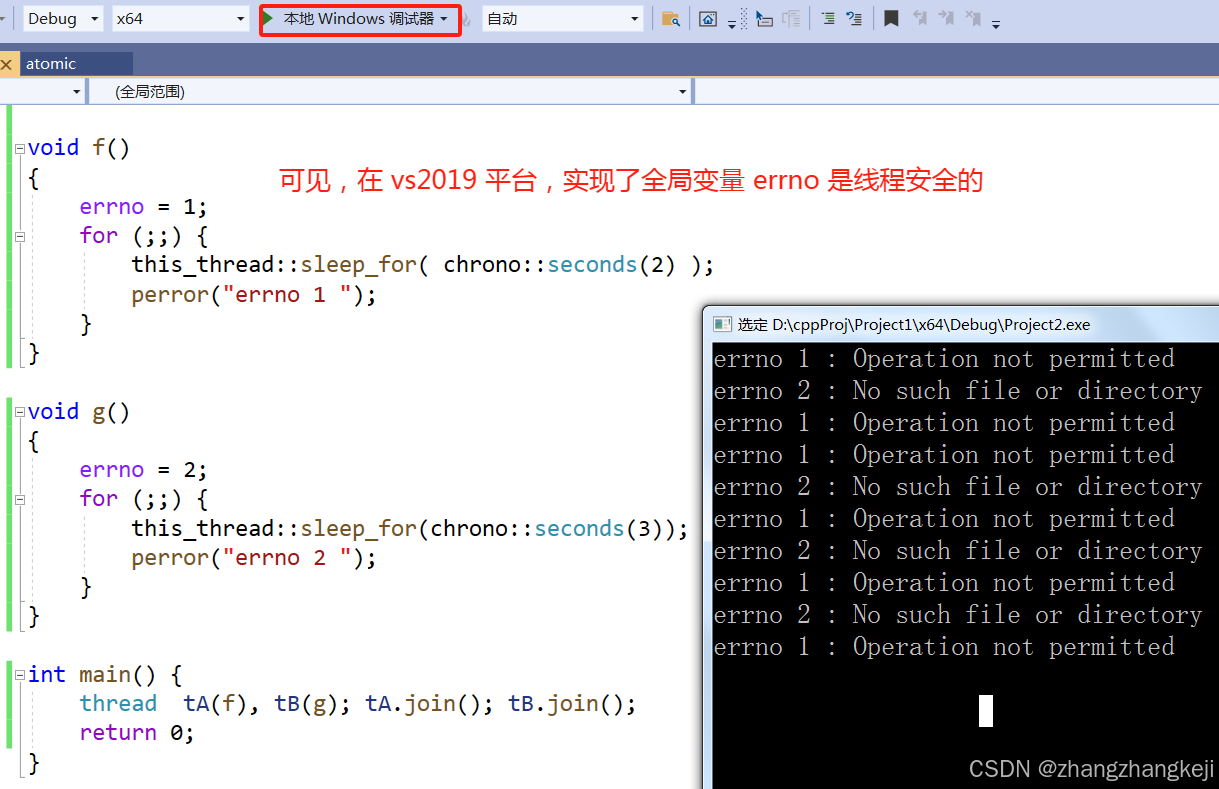Click 'chrono::seconds(3)' in the code
Viewport: 1219px width, 789px height.
pos(548,528)
